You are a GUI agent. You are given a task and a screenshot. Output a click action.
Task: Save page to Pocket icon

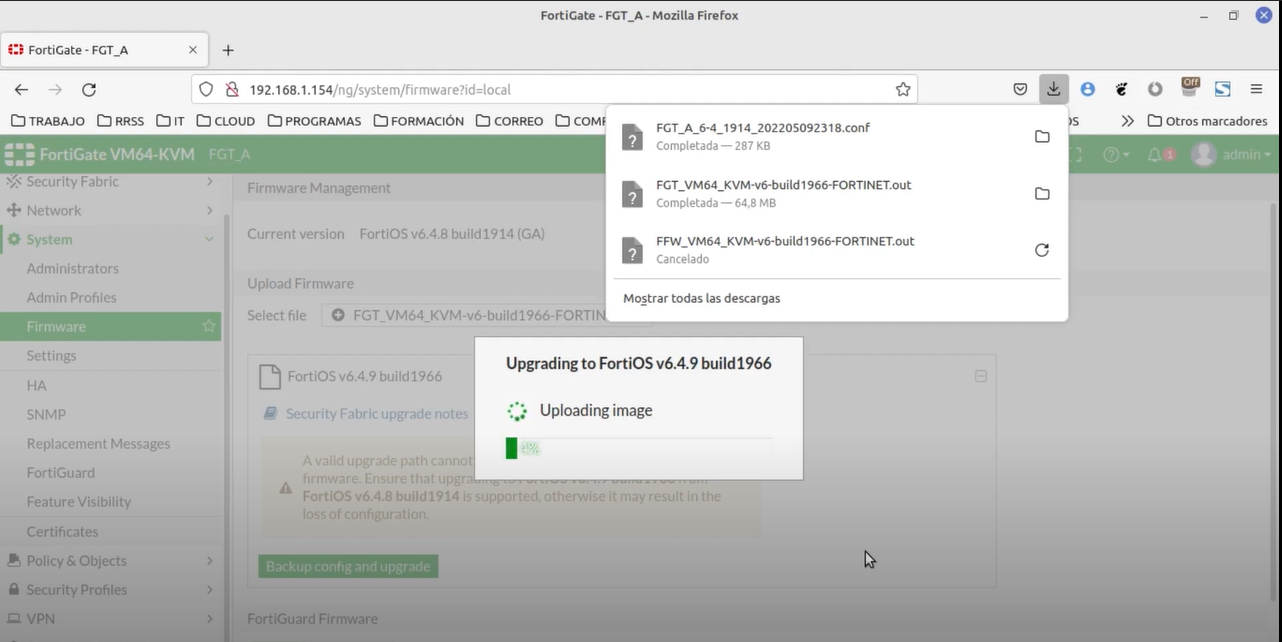pos(1020,89)
